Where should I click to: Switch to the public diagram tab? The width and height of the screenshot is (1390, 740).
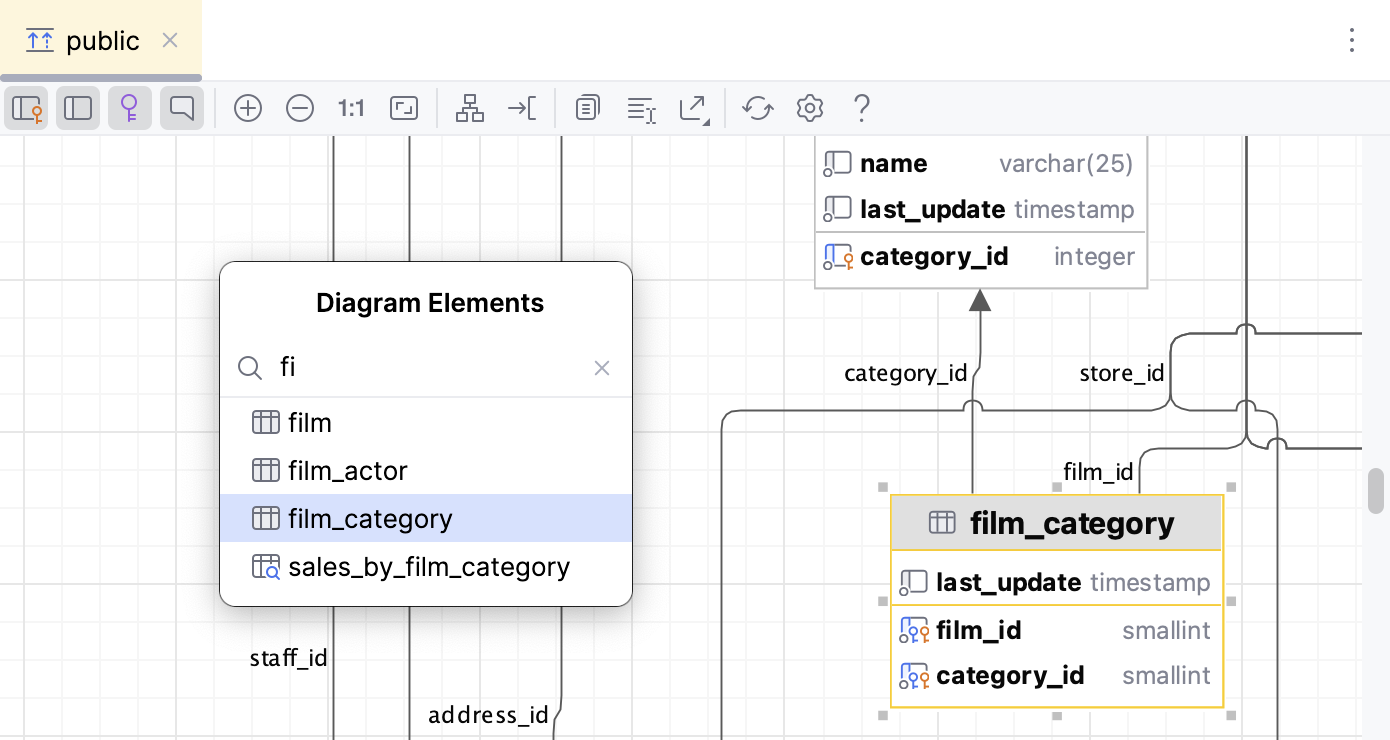100,40
